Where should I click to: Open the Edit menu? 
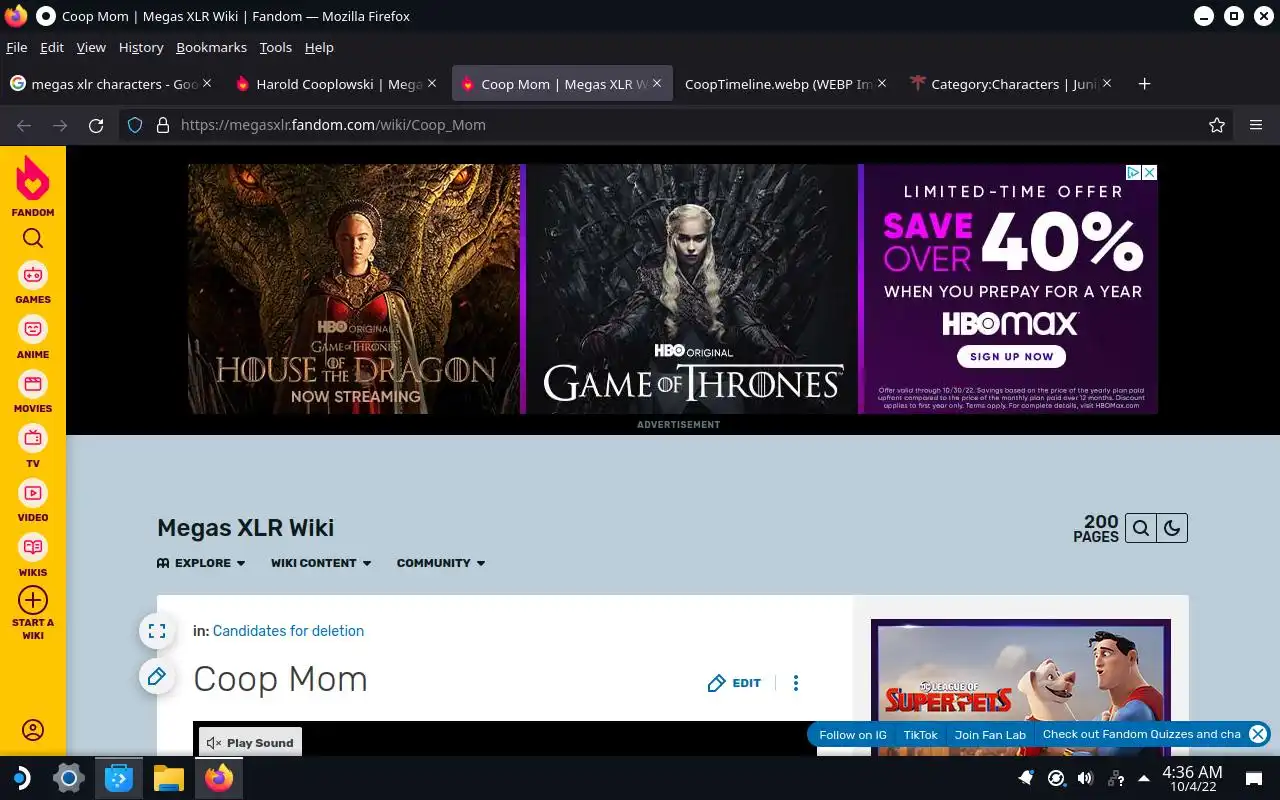click(x=52, y=47)
